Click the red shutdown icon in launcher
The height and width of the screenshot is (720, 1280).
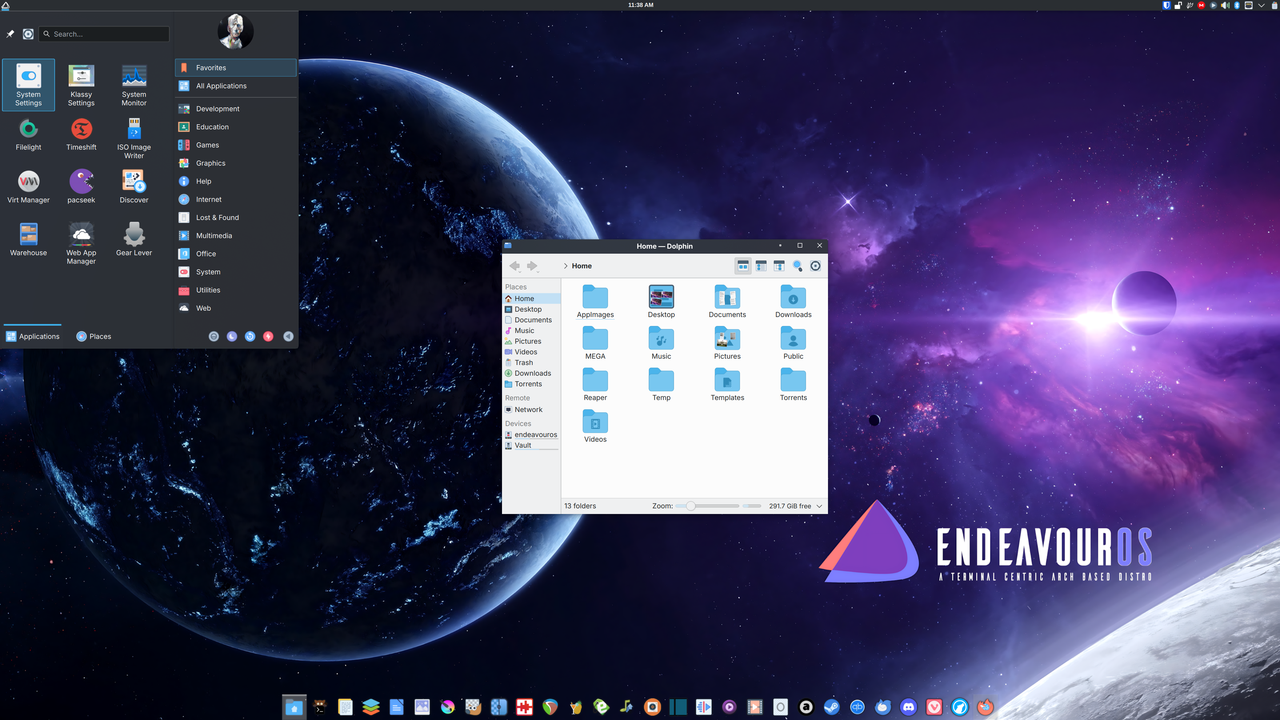[x=268, y=337]
